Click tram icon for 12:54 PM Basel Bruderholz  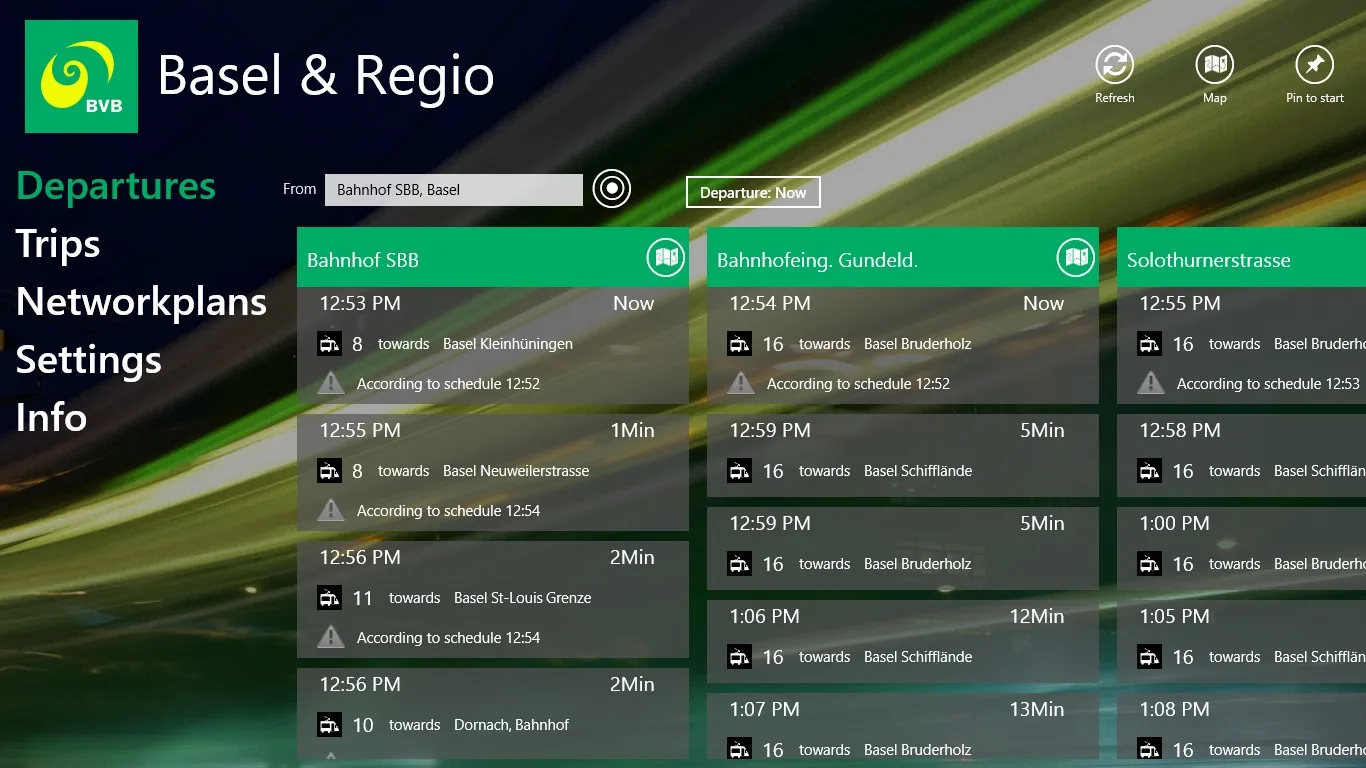coord(739,344)
